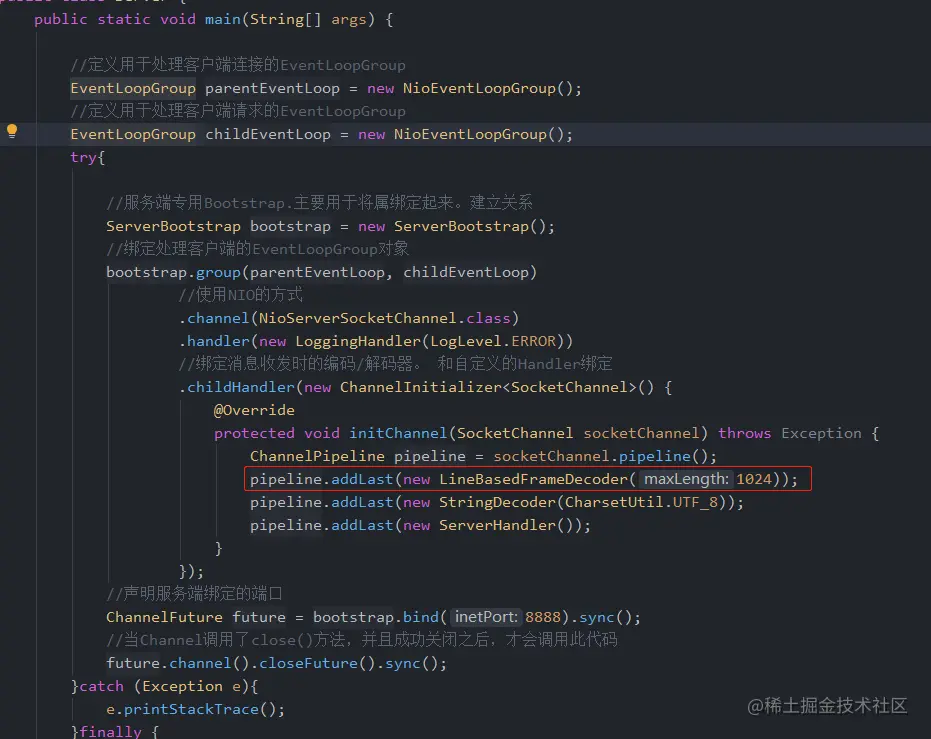Image resolution: width=931 pixels, height=739 pixels.
Task: Click "childEventLoop" in its declaration line
Action: [268, 135]
